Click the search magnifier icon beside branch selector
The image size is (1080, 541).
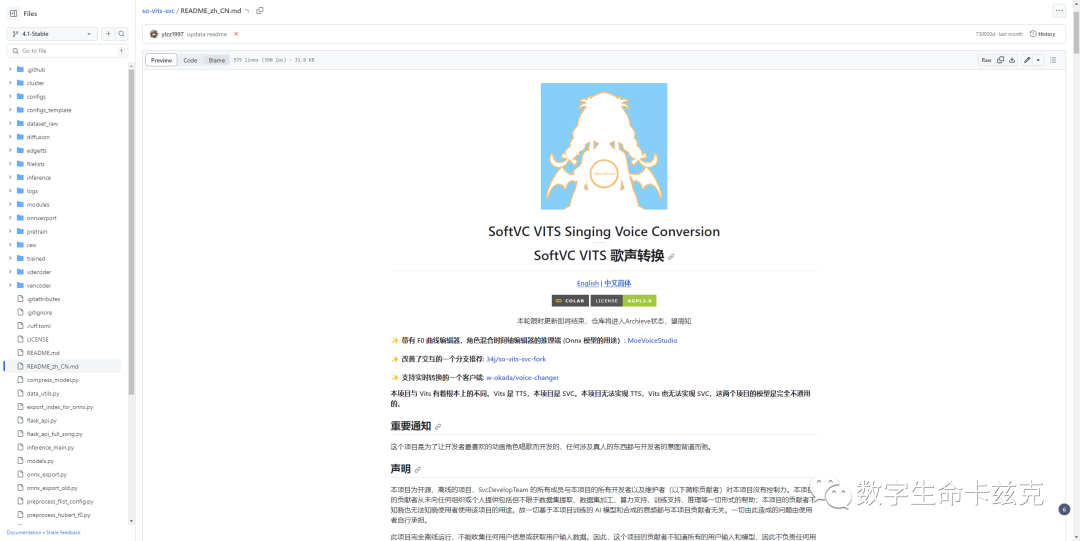(x=121, y=33)
